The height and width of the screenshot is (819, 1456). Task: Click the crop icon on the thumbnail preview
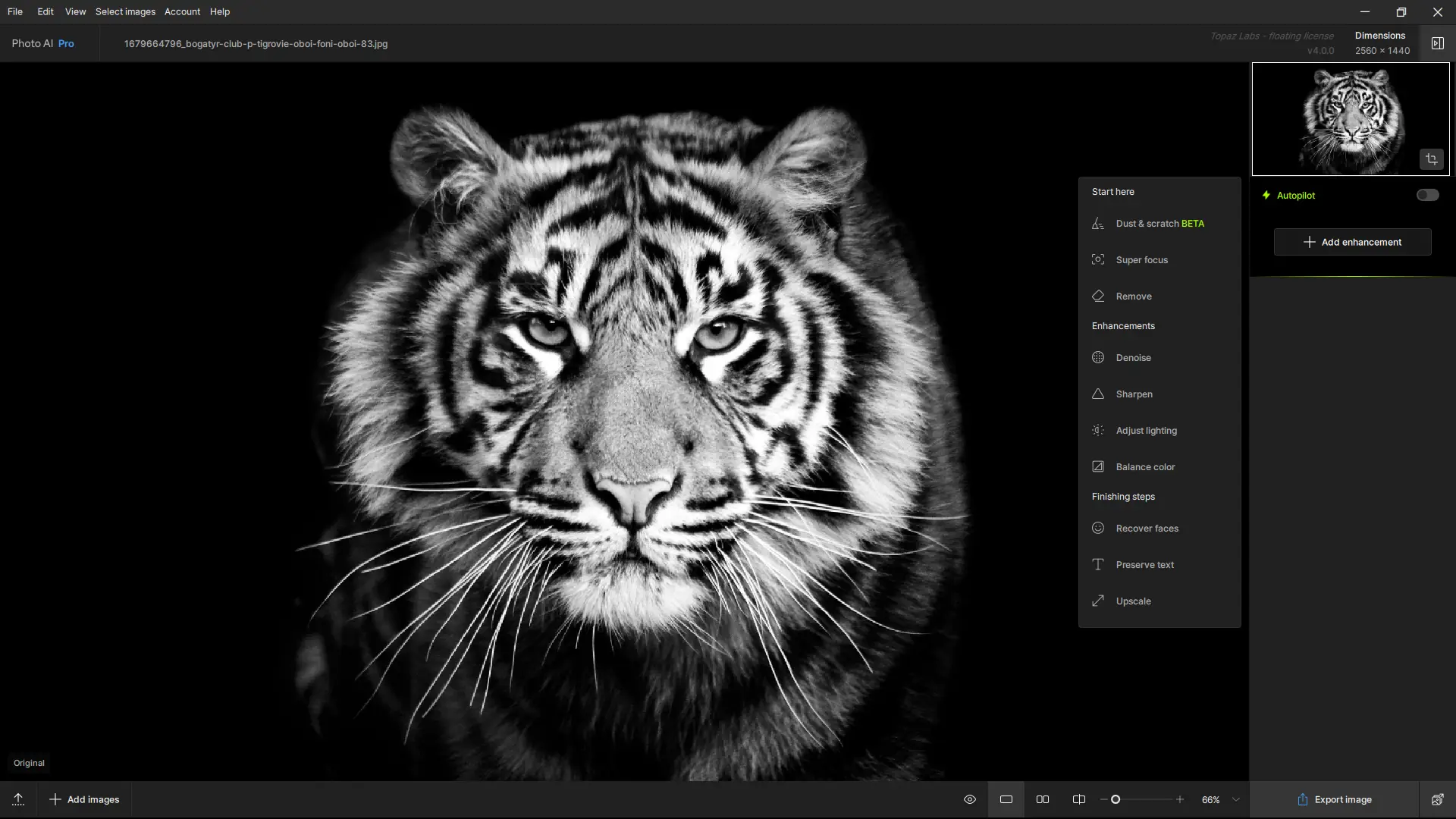click(x=1431, y=159)
